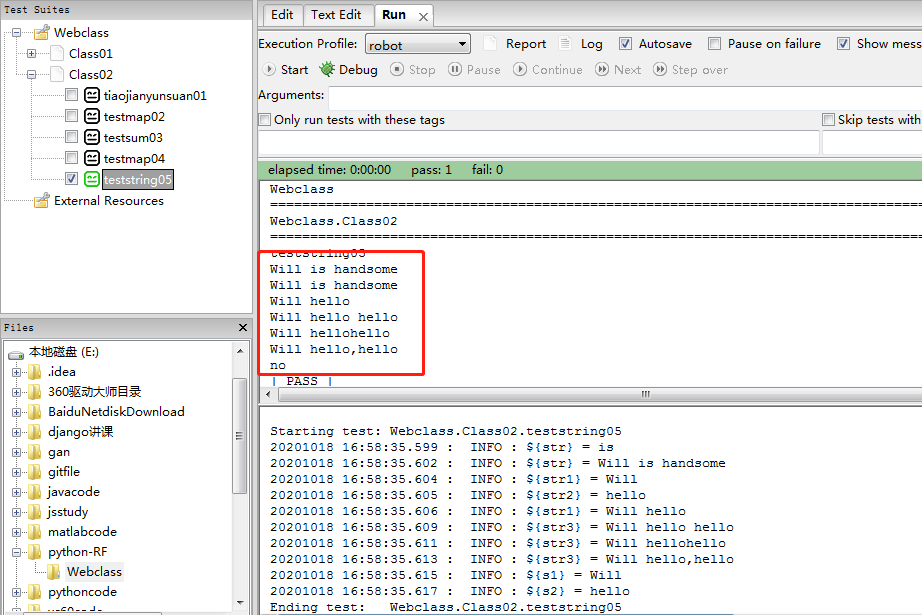Toggle the Autosave checkbox
The width and height of the screenshot is (922, 615).
tap(626, 44)
